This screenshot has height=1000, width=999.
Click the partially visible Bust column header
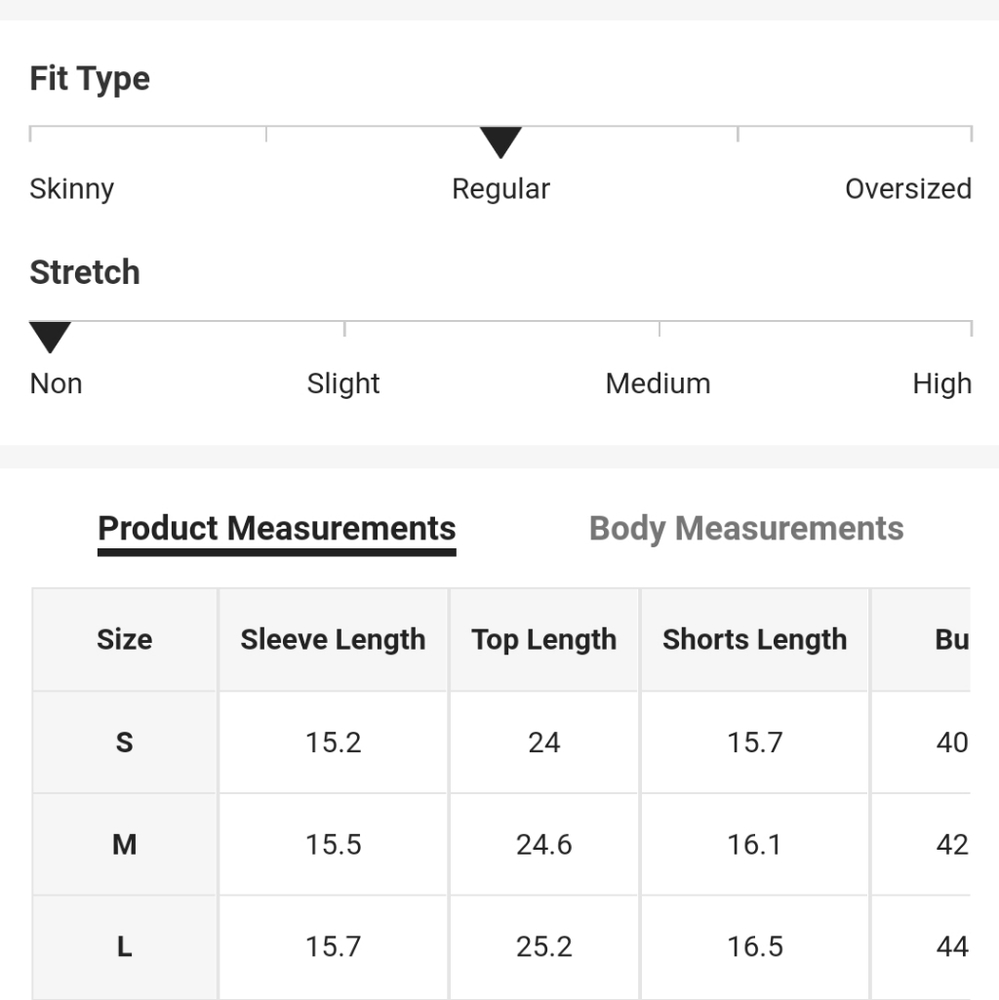coord(921,640)
